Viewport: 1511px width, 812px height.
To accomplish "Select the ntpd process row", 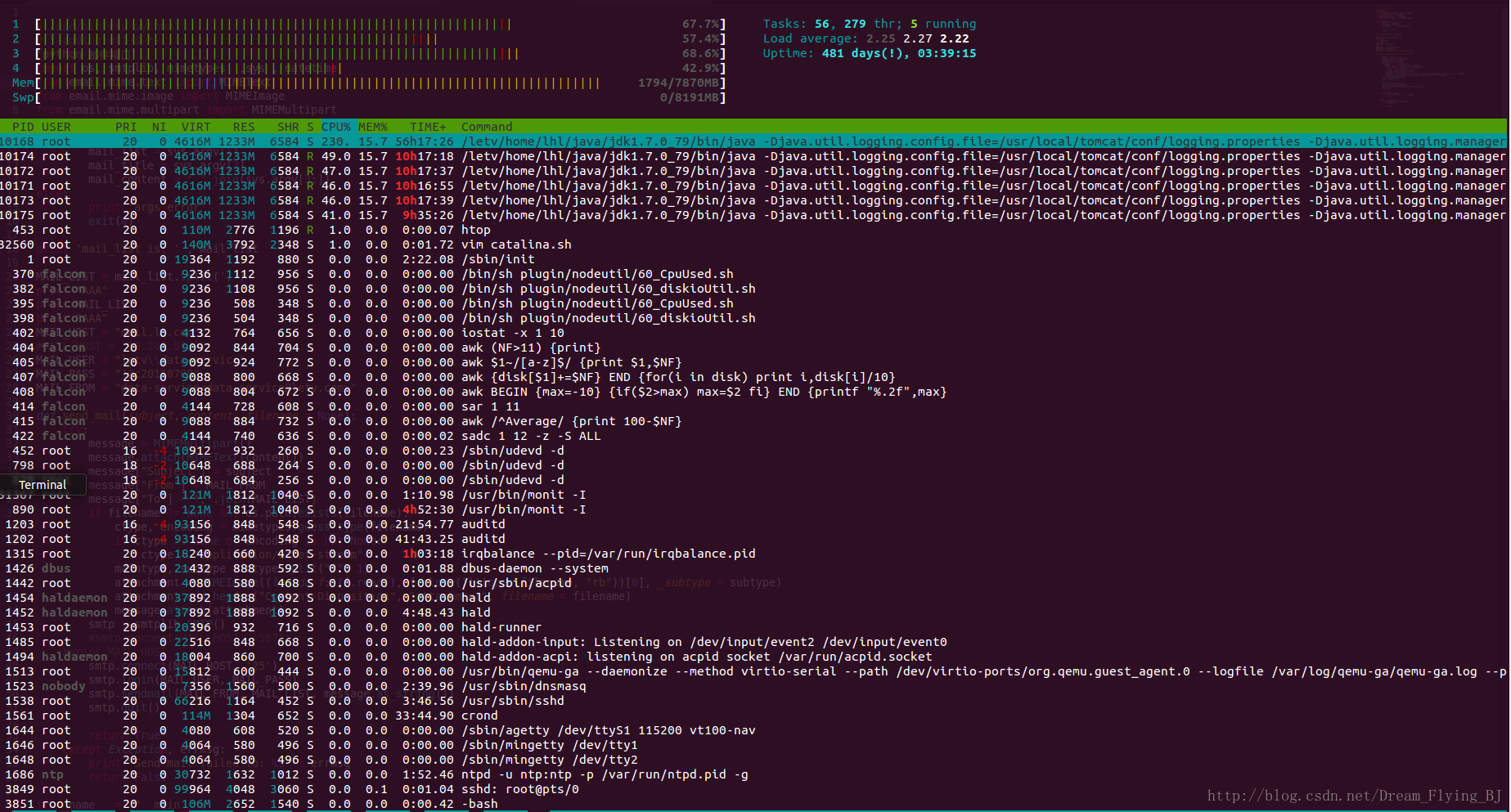I will pyautogui.click(x=753, y=774).
